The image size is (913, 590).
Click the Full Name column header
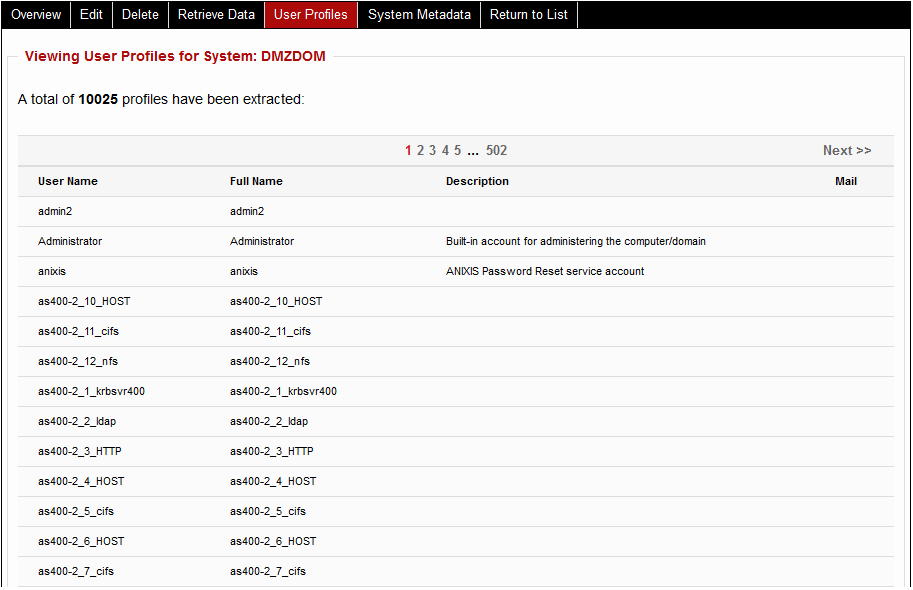tap(258, 181)
